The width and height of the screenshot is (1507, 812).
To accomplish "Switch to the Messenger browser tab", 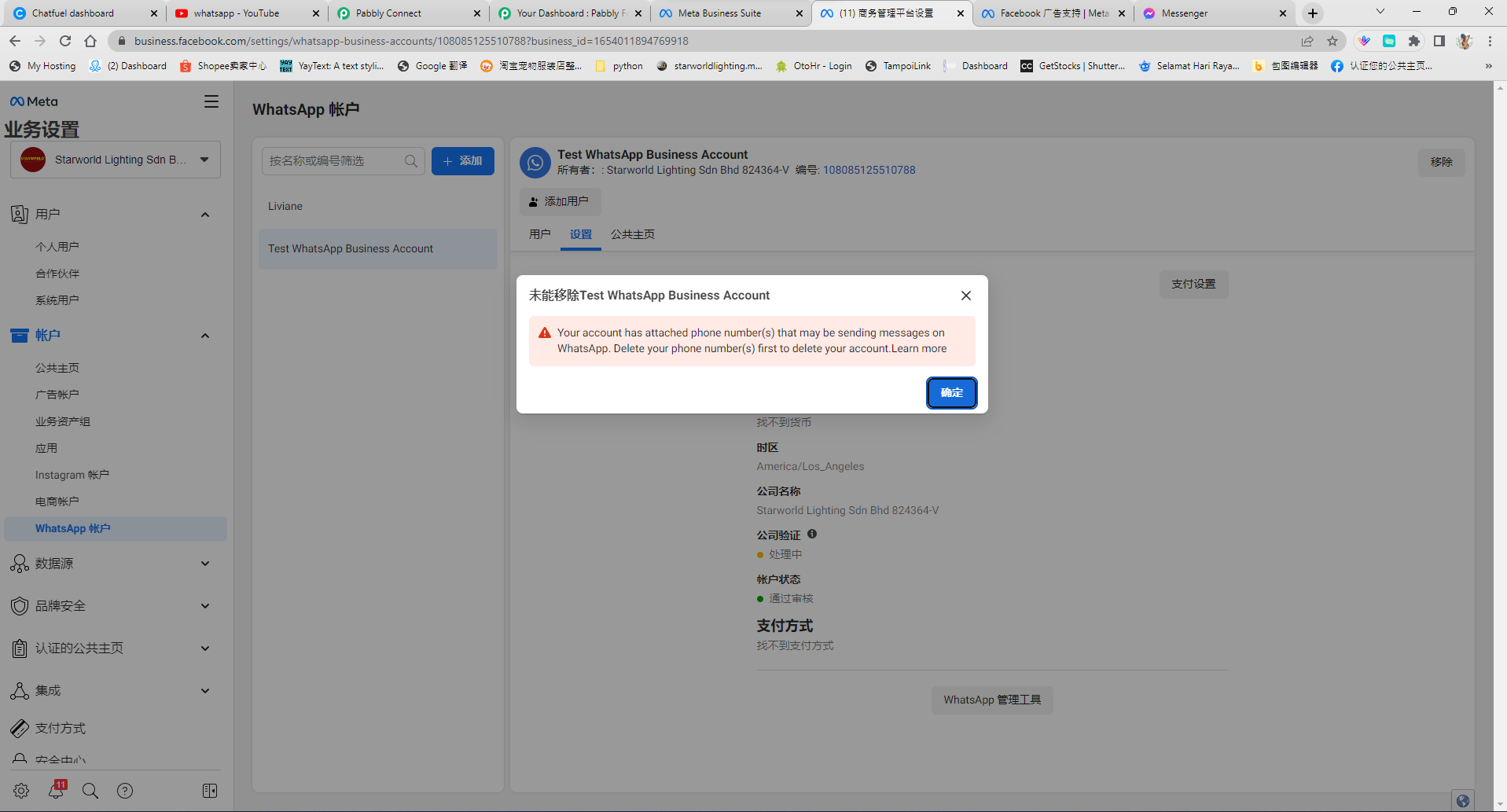I will pos(1215,13).
